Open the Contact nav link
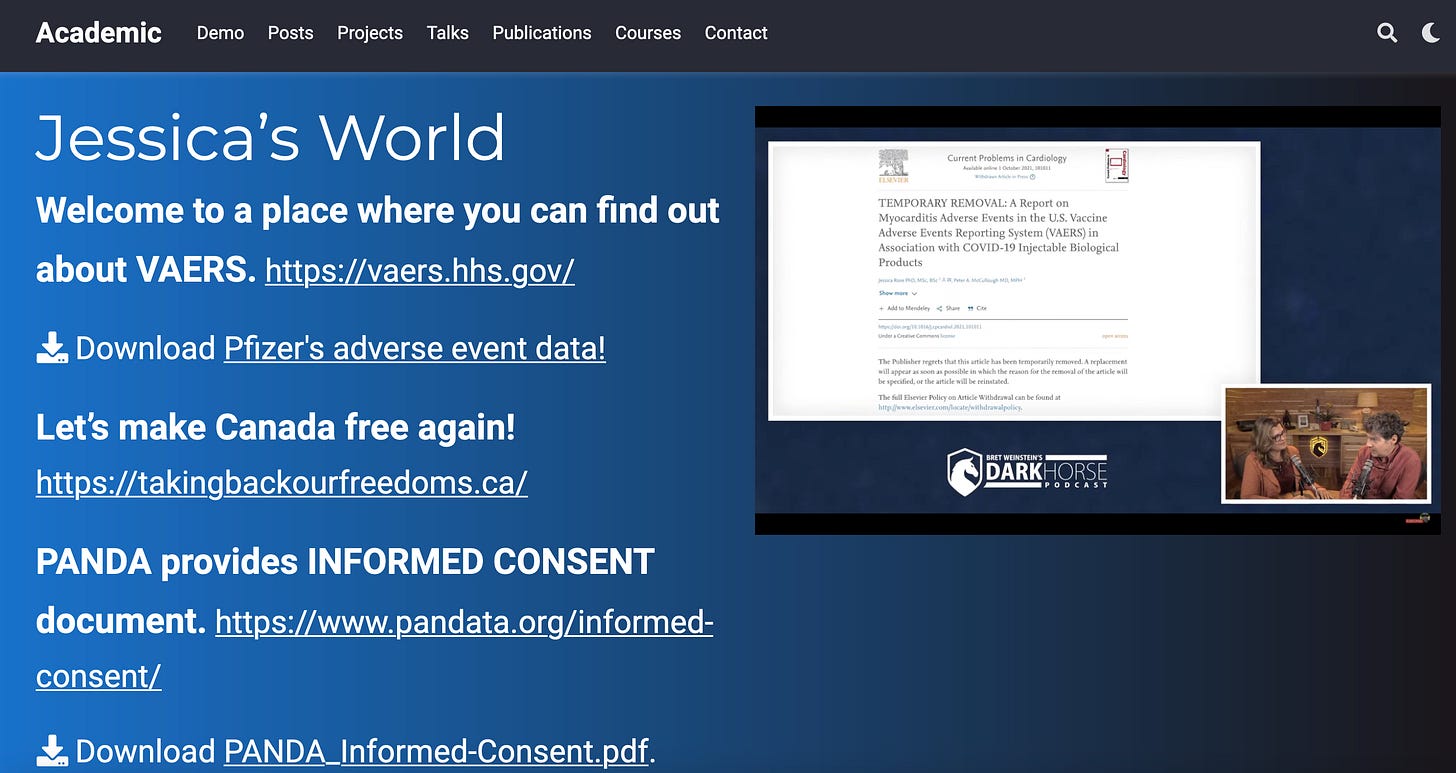1456x773 pixels. click(x=736, y=33)
